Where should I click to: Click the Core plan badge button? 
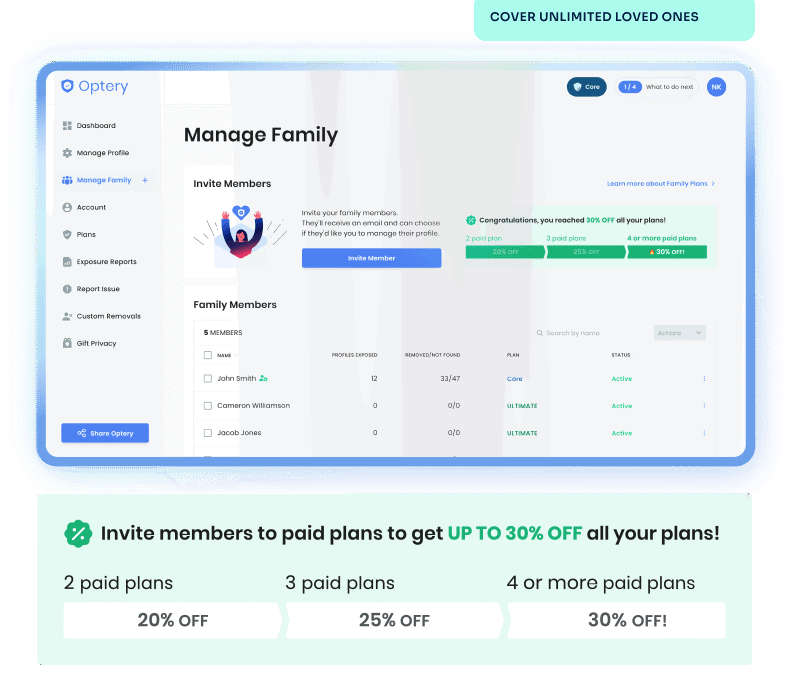tap(587, 87)
